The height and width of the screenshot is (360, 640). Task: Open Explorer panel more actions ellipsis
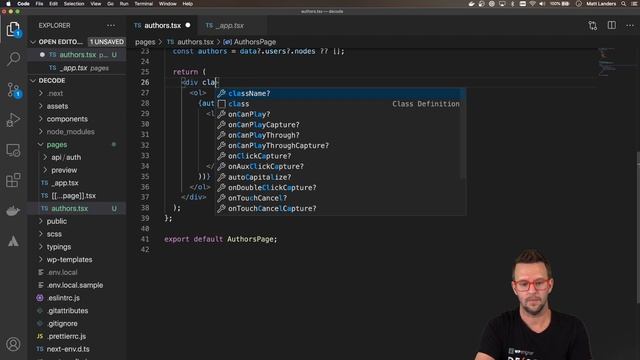click(x=111, y=25)
